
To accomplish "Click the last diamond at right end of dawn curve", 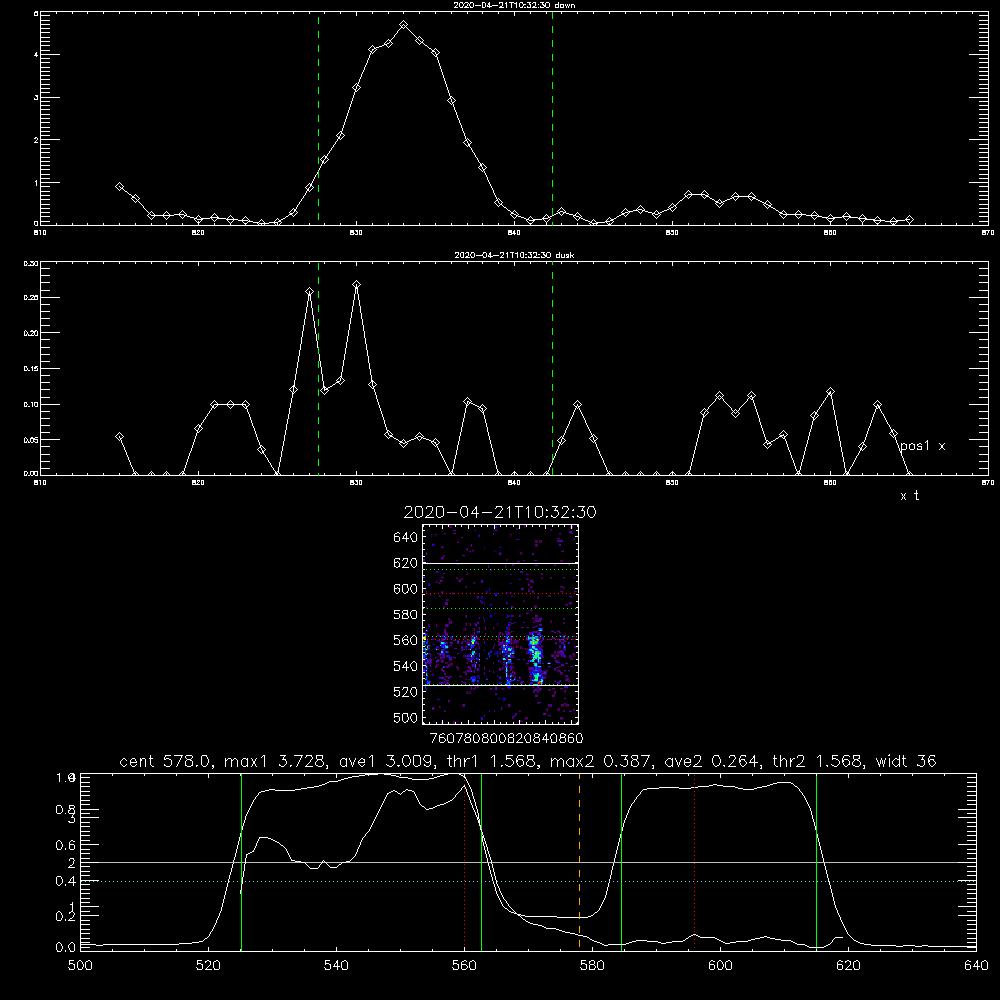I will click(x=909, y=219).
